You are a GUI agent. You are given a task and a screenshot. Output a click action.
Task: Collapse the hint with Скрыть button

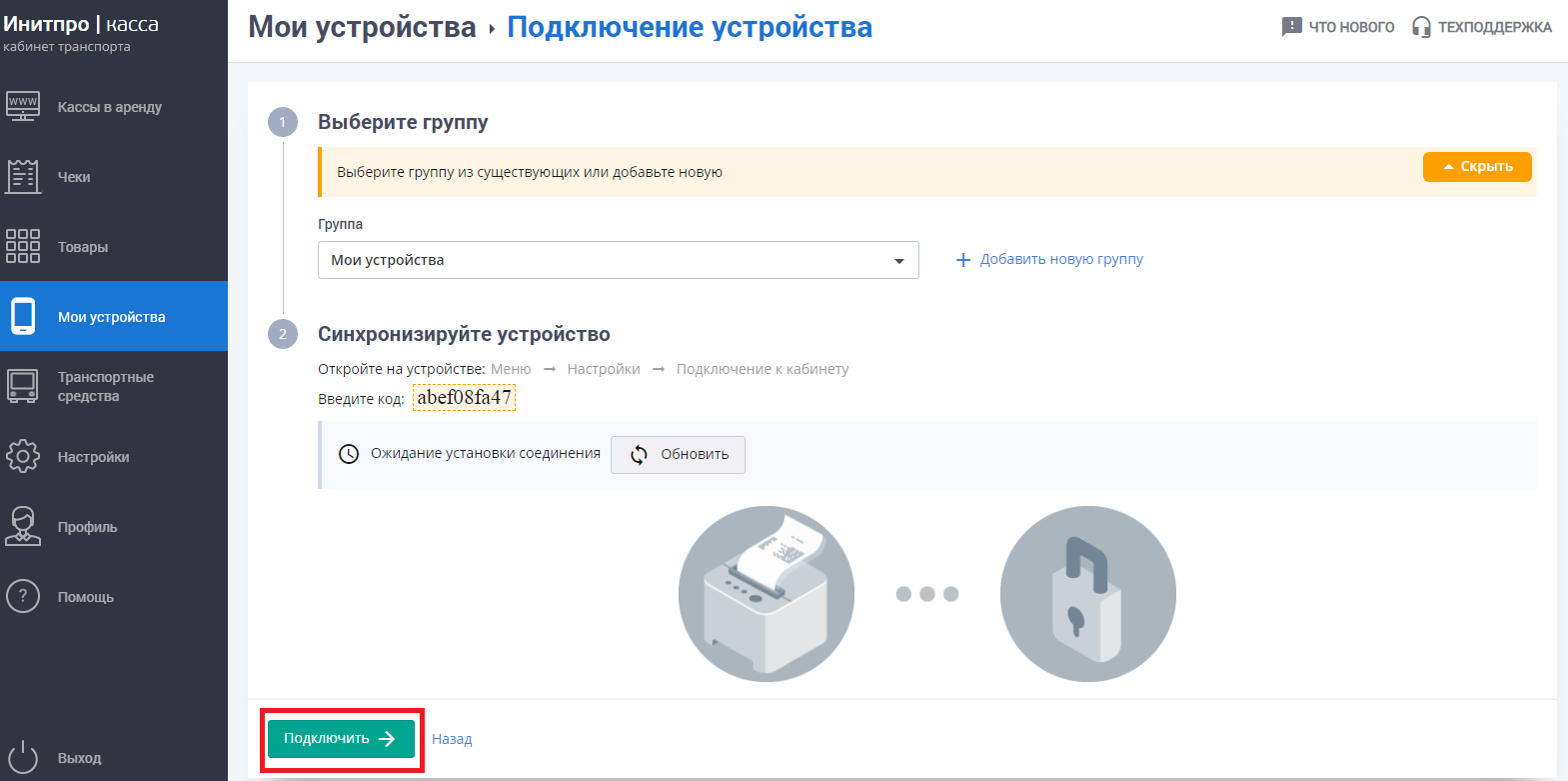(1476, 167)
